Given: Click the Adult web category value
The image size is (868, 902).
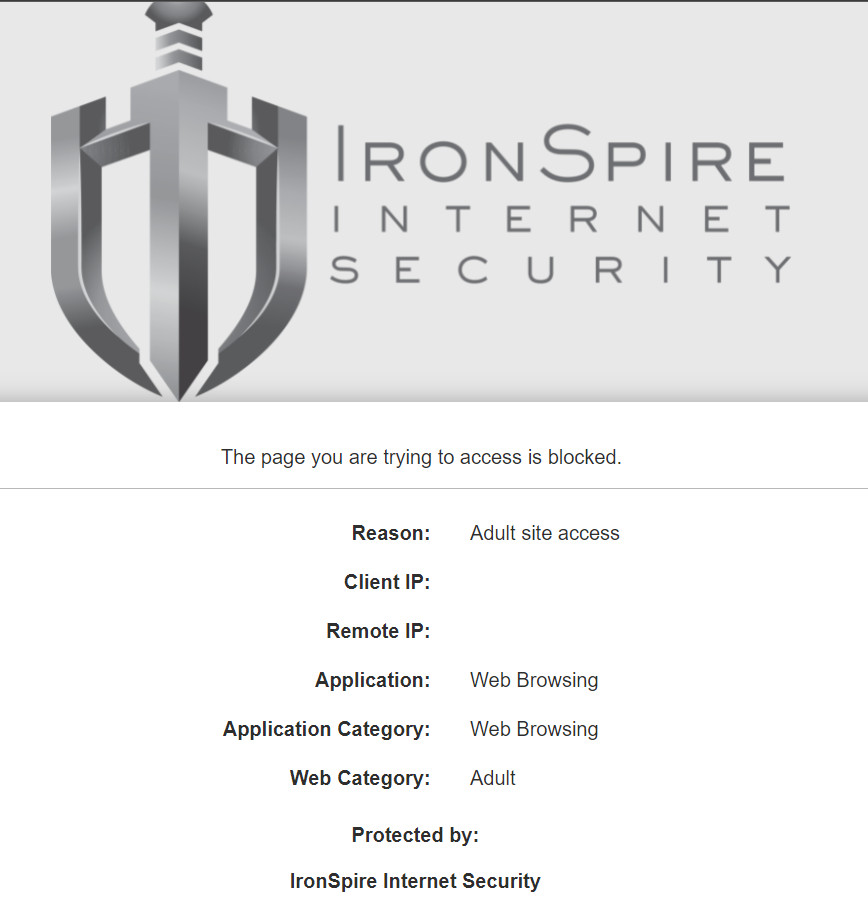Looking at the screenshot, I should tap(493, 779).
